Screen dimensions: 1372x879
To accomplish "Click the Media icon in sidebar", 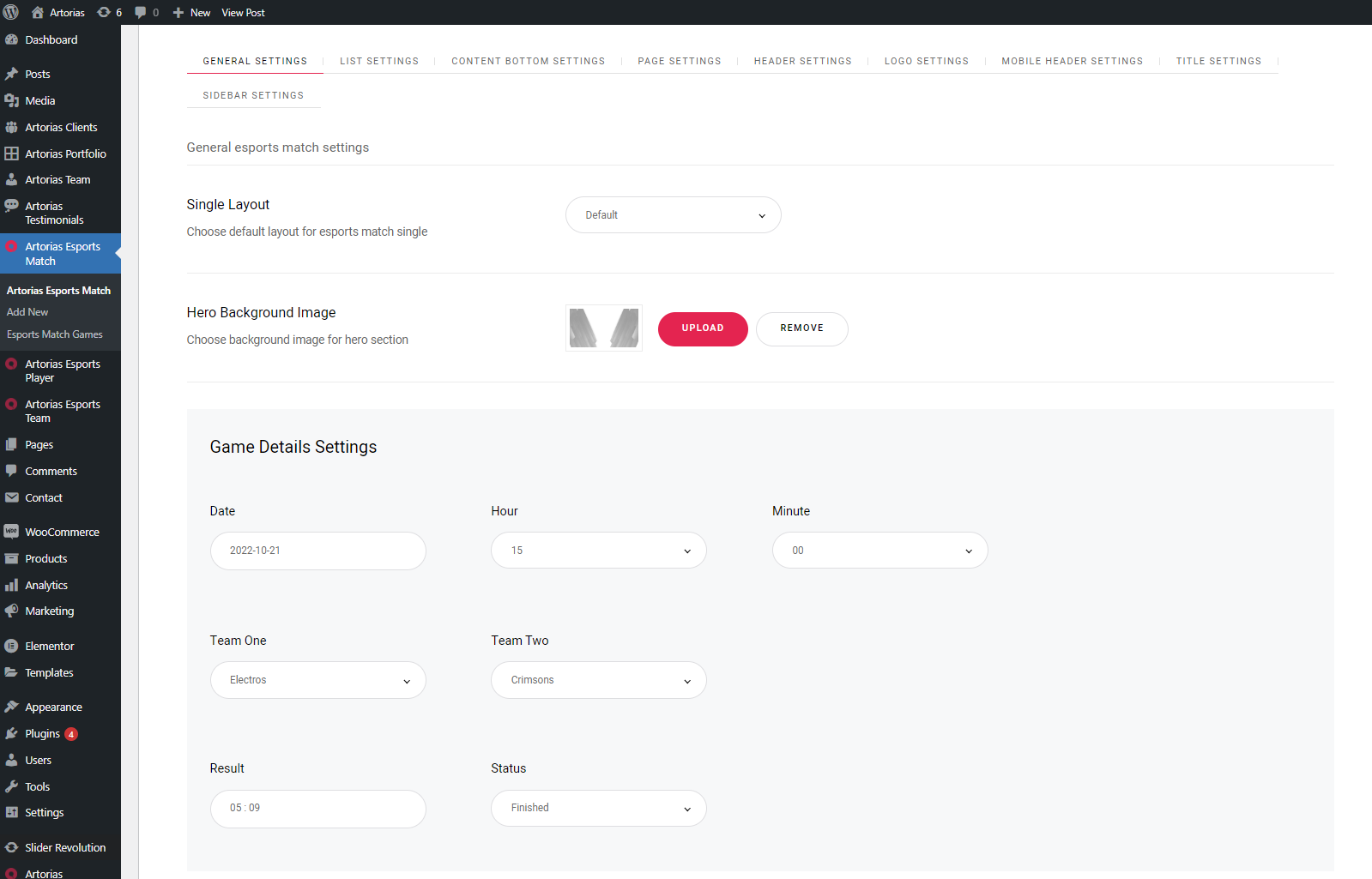I will [x=11, y=100].
